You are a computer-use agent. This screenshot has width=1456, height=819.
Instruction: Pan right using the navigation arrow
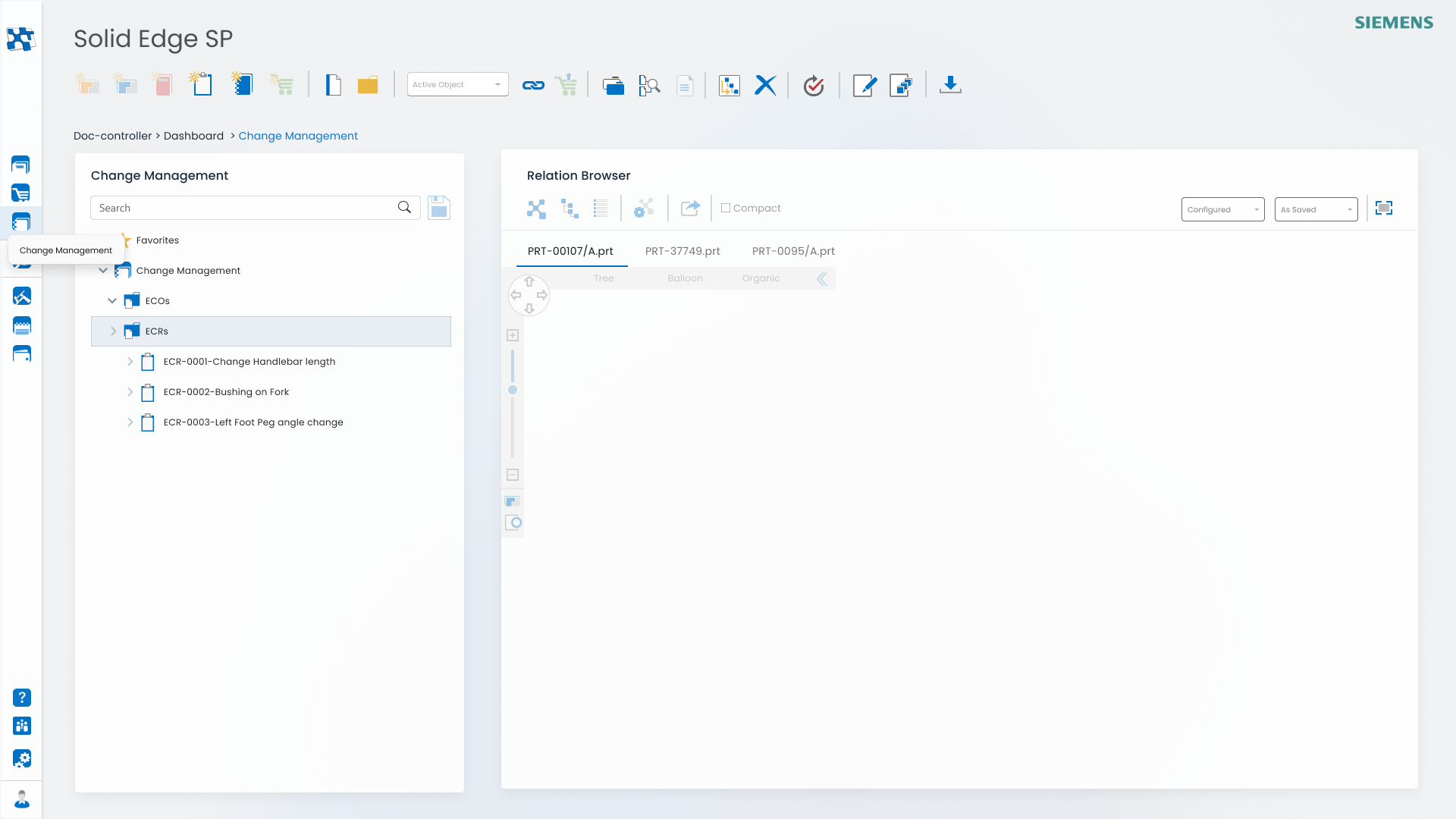tap(542, 295)
